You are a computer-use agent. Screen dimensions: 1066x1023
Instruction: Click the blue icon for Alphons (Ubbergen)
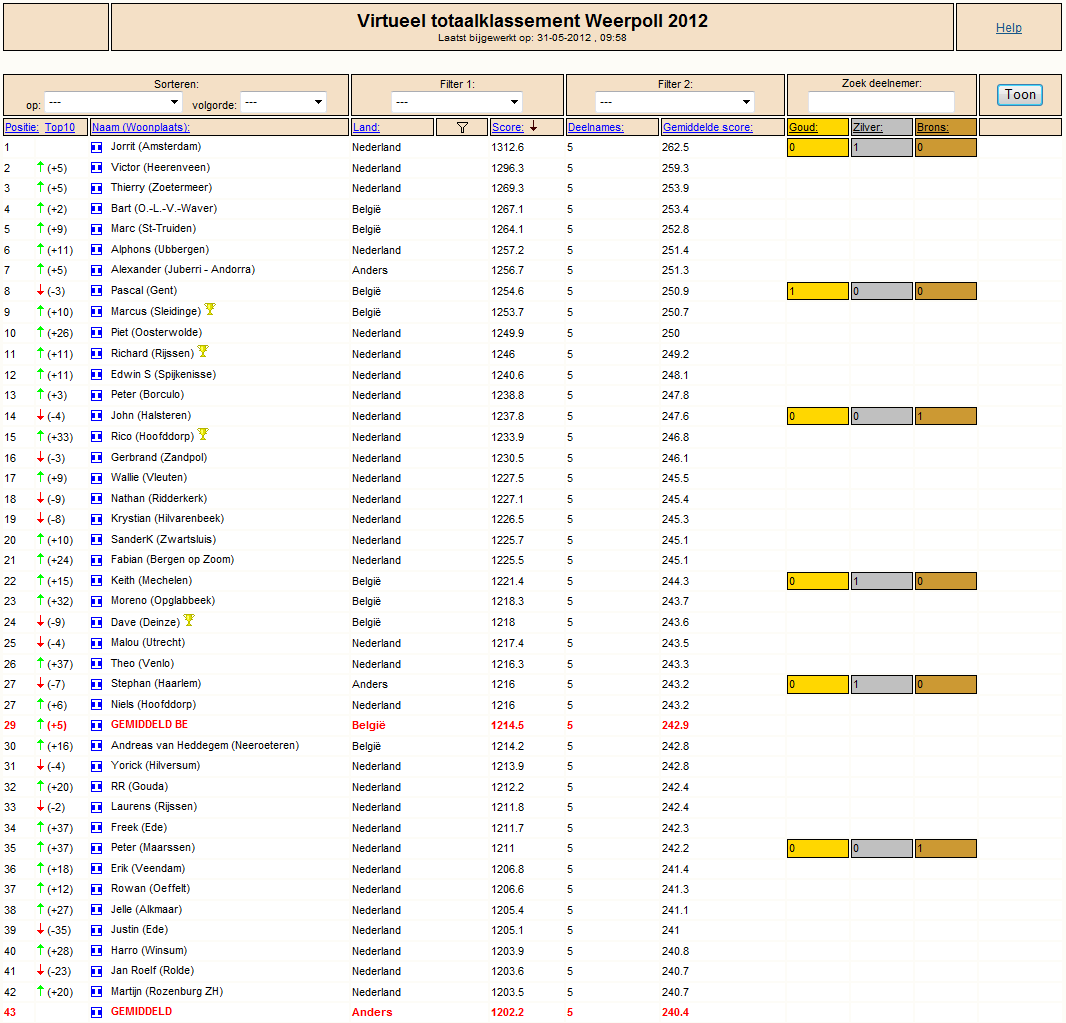click(x=97, y=250)
